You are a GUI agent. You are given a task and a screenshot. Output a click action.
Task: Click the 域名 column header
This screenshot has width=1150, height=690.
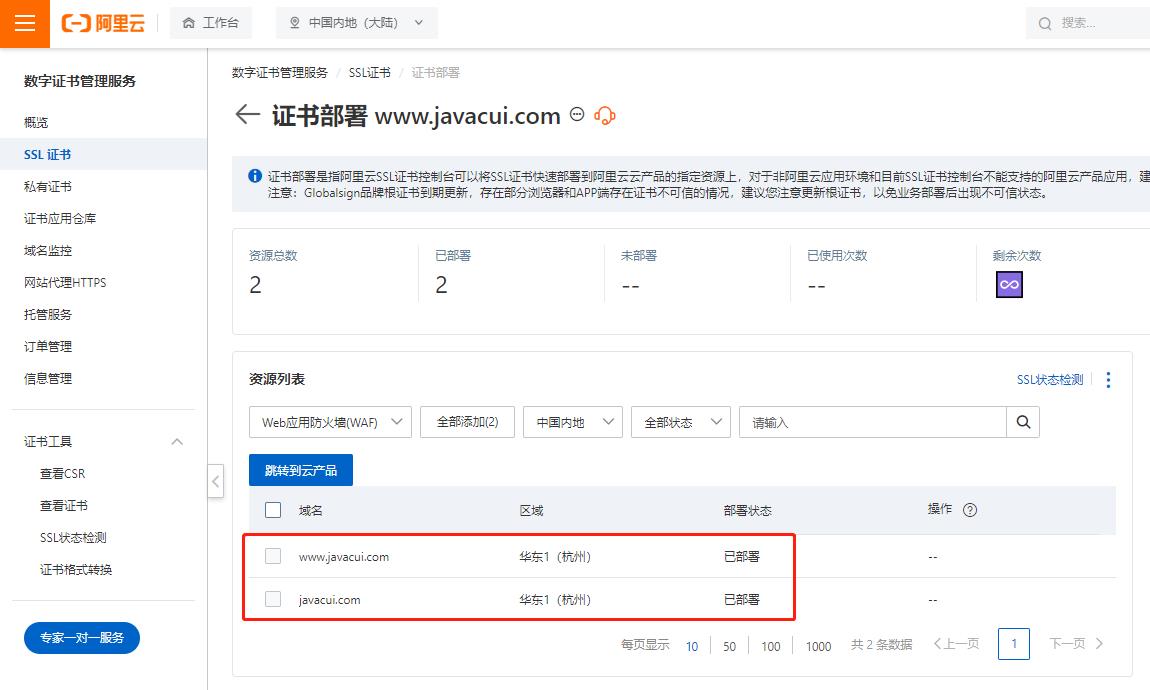point(310,510)
